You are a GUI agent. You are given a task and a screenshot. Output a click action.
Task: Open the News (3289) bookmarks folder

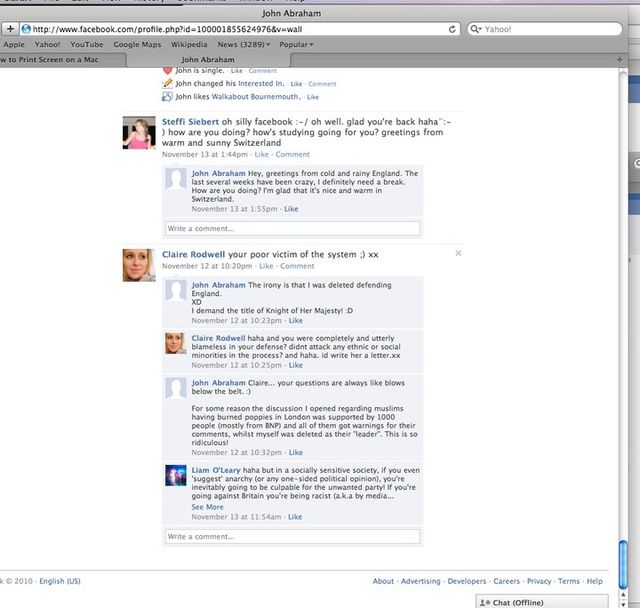click(240, 45)
